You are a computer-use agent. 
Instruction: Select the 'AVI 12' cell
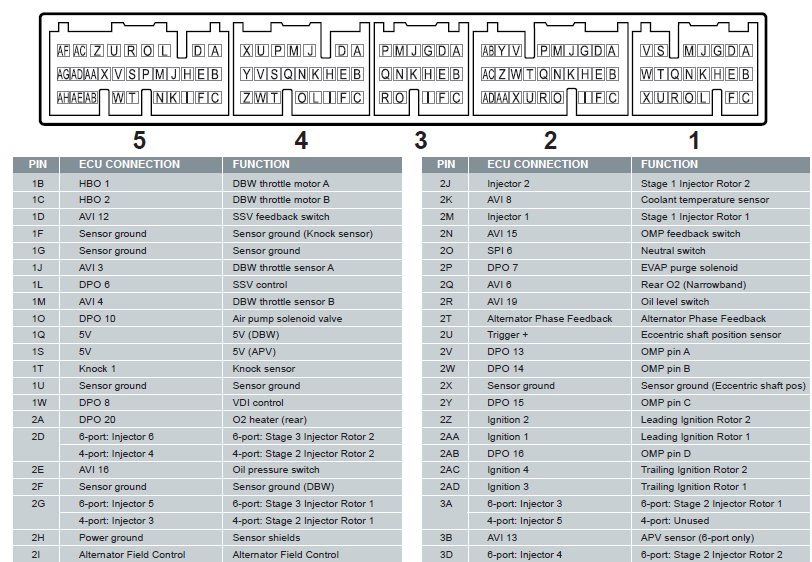point(141,217)
